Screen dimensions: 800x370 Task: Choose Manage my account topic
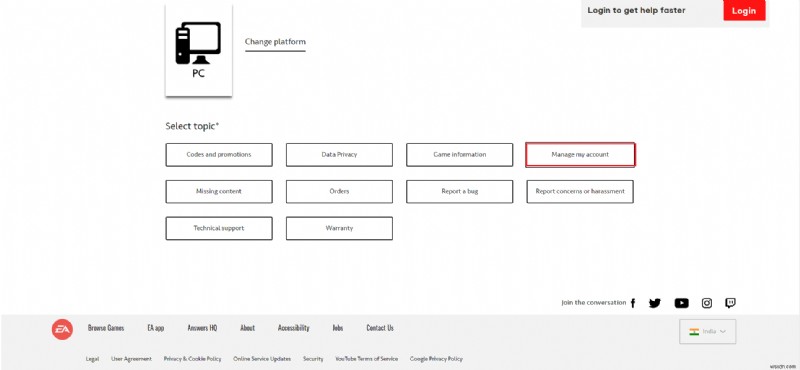click(580, 155)
